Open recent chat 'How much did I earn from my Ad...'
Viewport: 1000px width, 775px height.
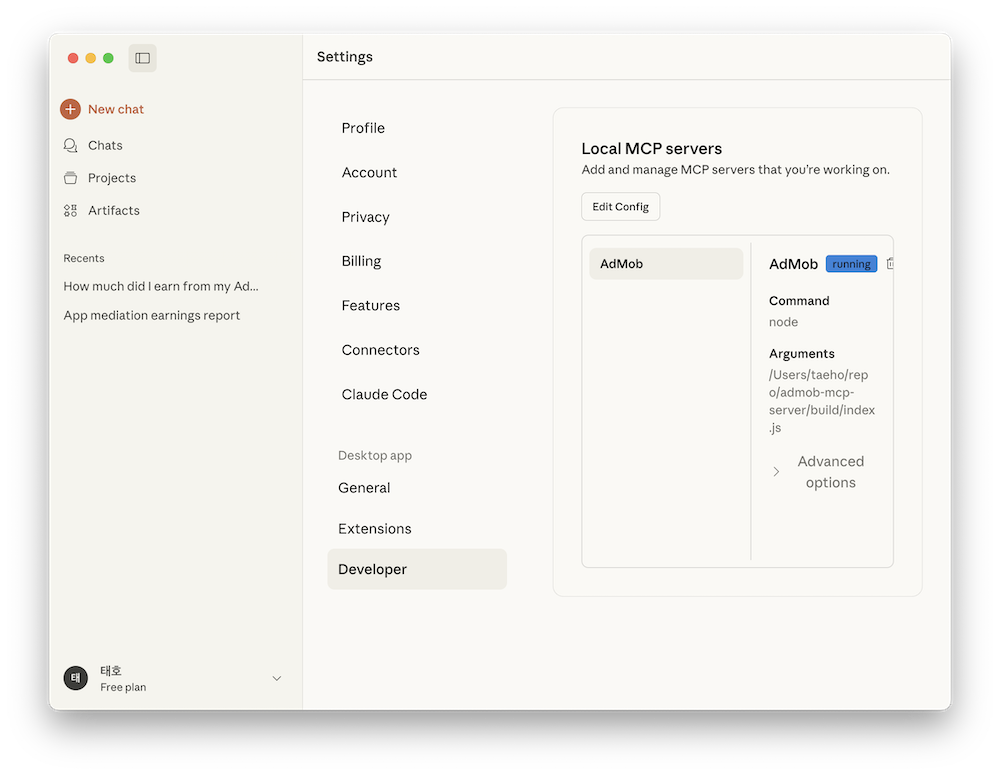coord(161,286)
